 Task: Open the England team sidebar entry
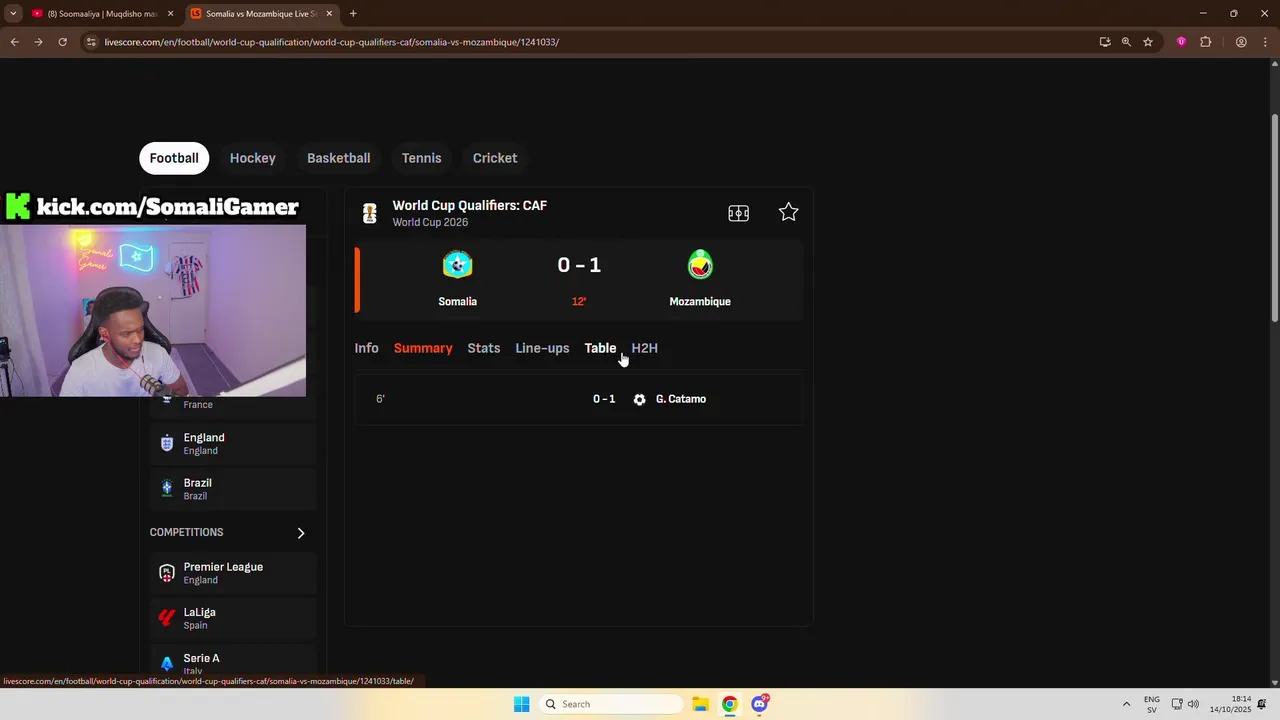point(233,443)
